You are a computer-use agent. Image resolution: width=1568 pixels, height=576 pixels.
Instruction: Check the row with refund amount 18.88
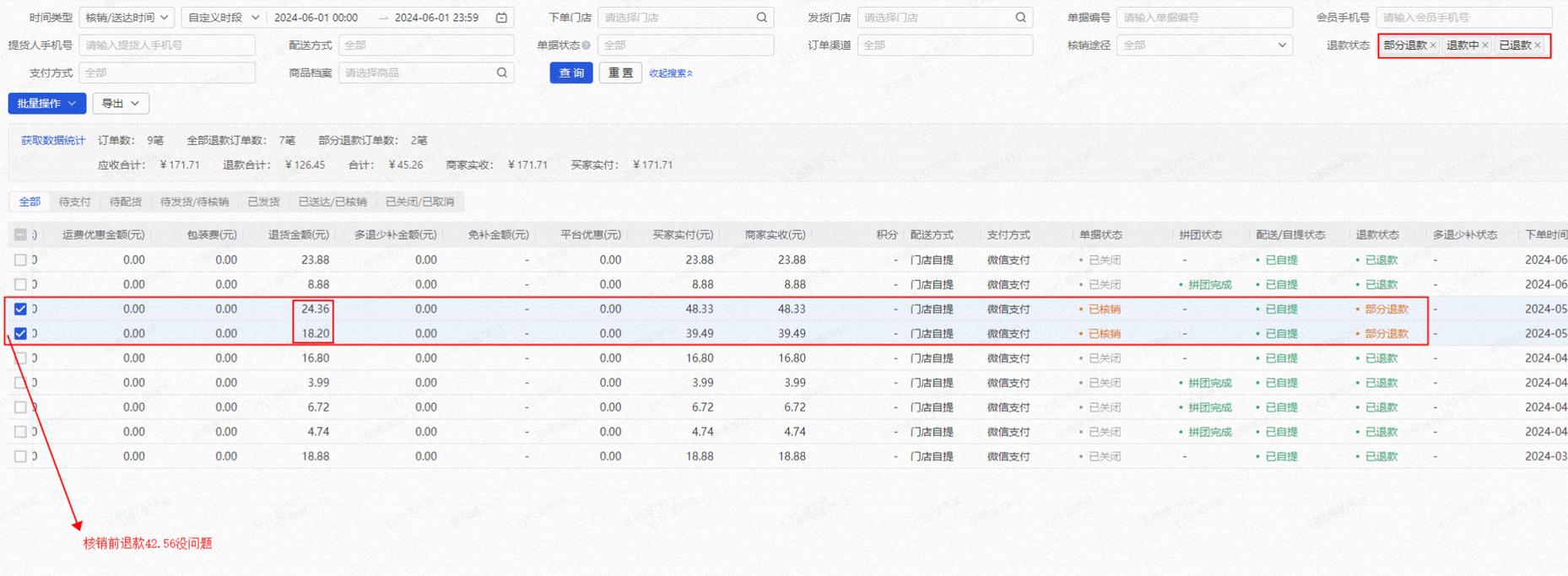point(20,456)
